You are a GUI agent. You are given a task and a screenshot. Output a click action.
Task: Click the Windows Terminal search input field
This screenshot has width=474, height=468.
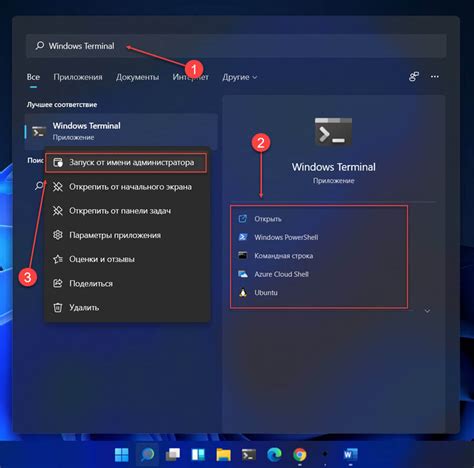(x=236, y=46)
